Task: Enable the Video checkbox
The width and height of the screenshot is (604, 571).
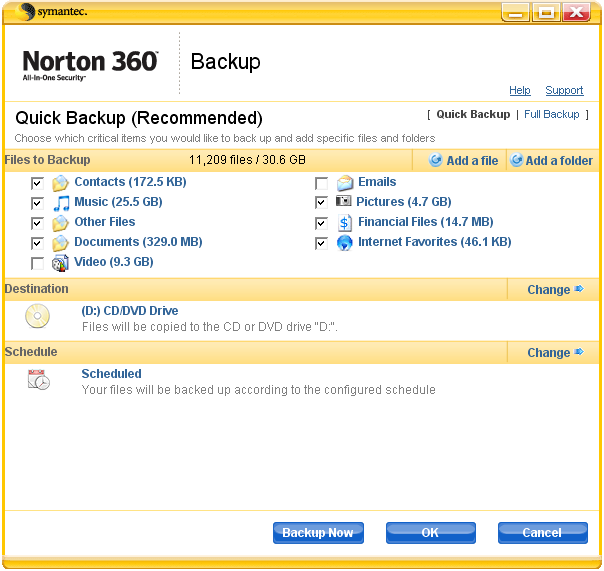Action: pyautogui.click(x=37, y=264)
